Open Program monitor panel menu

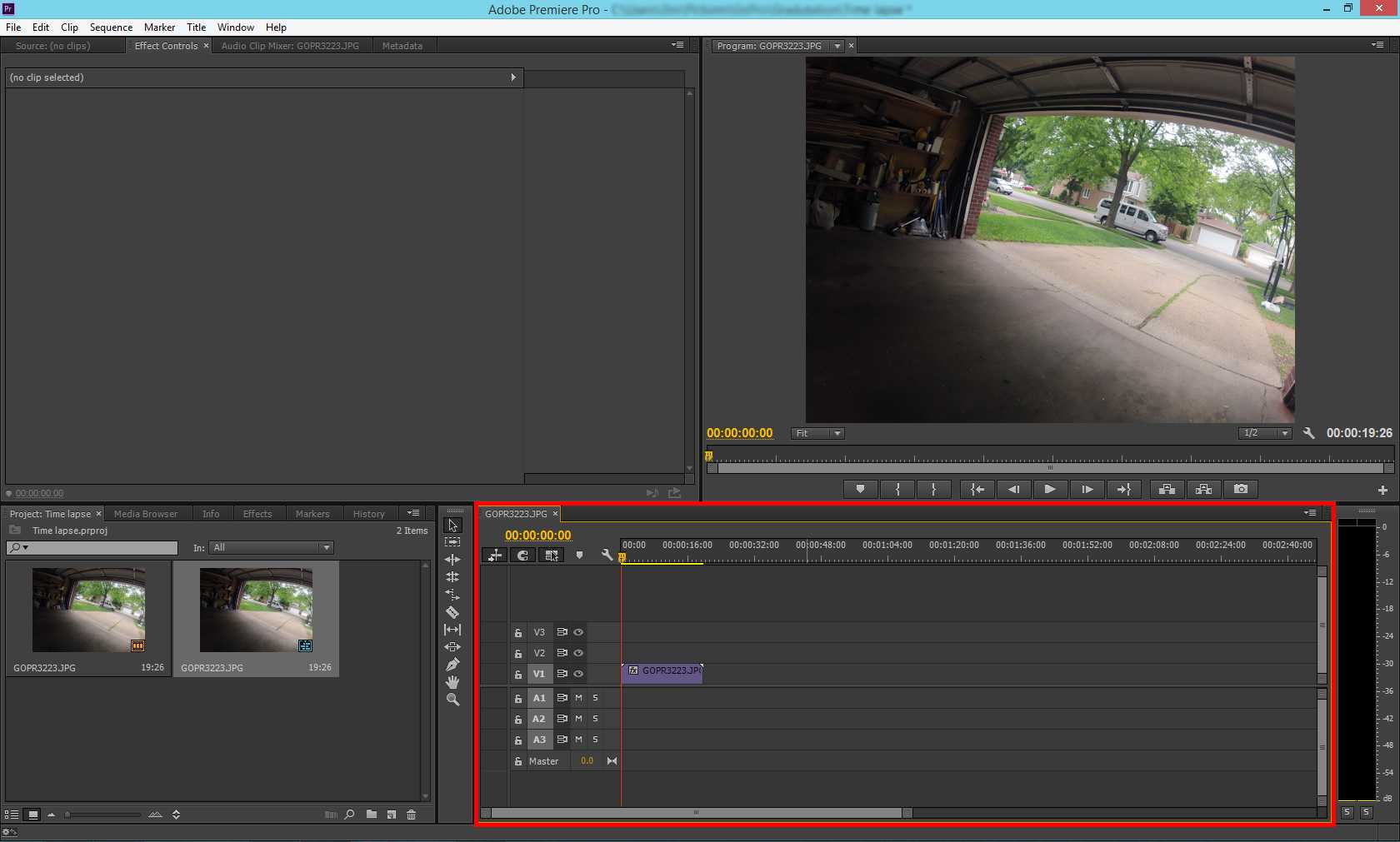[1377, 45]
